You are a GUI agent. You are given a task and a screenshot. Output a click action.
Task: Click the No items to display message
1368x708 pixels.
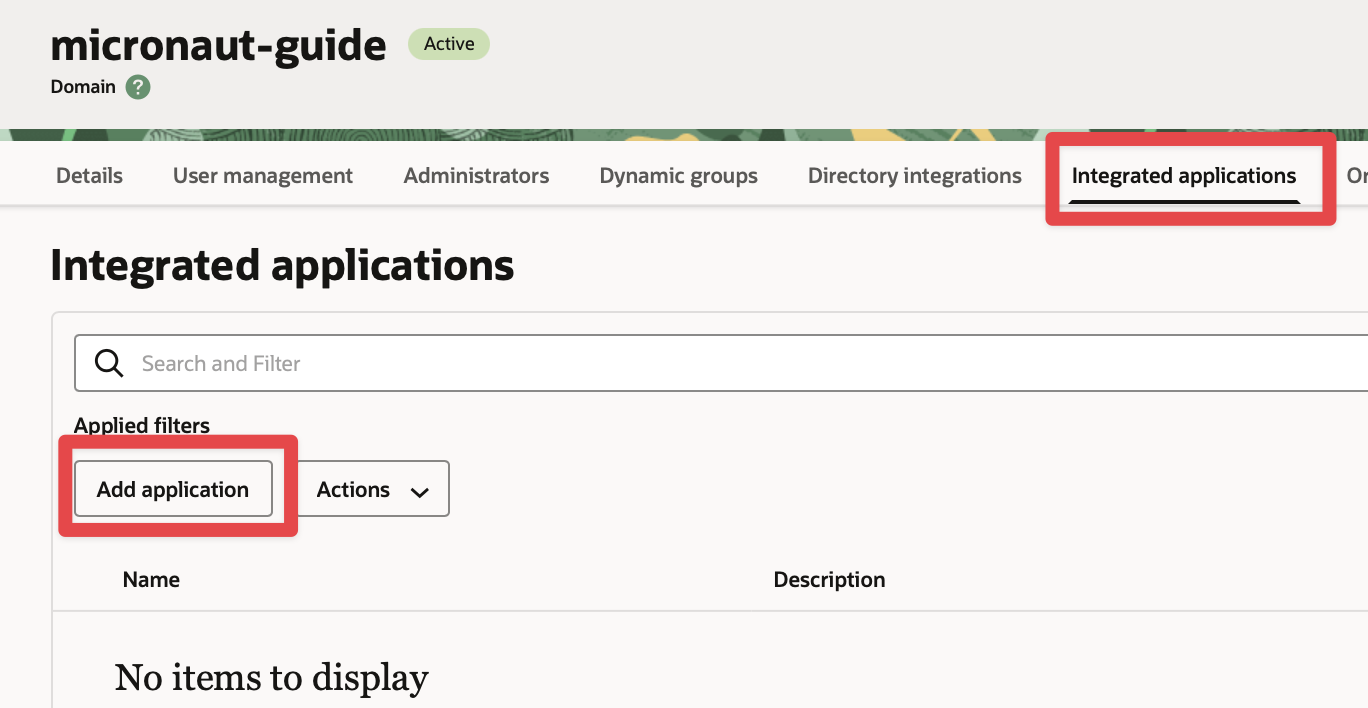[x=271, y=678]
